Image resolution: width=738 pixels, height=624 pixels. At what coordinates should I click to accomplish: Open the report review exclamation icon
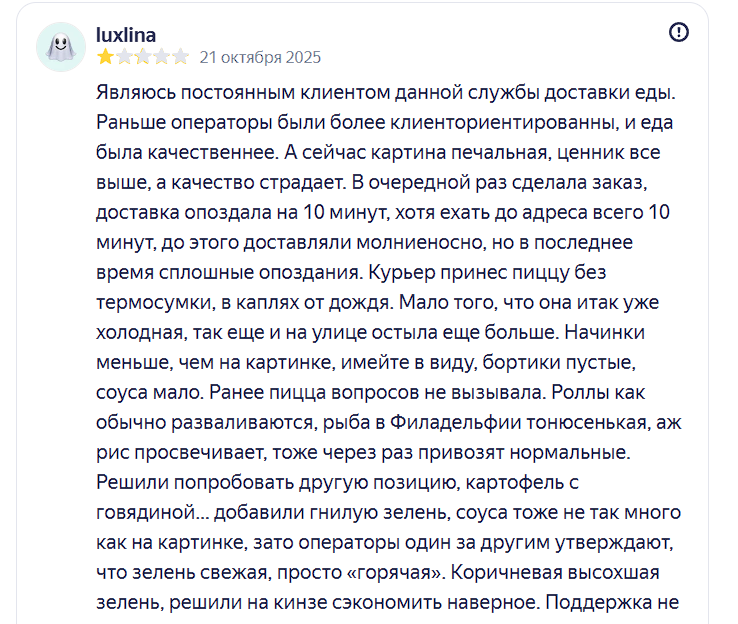coord(679,32)
